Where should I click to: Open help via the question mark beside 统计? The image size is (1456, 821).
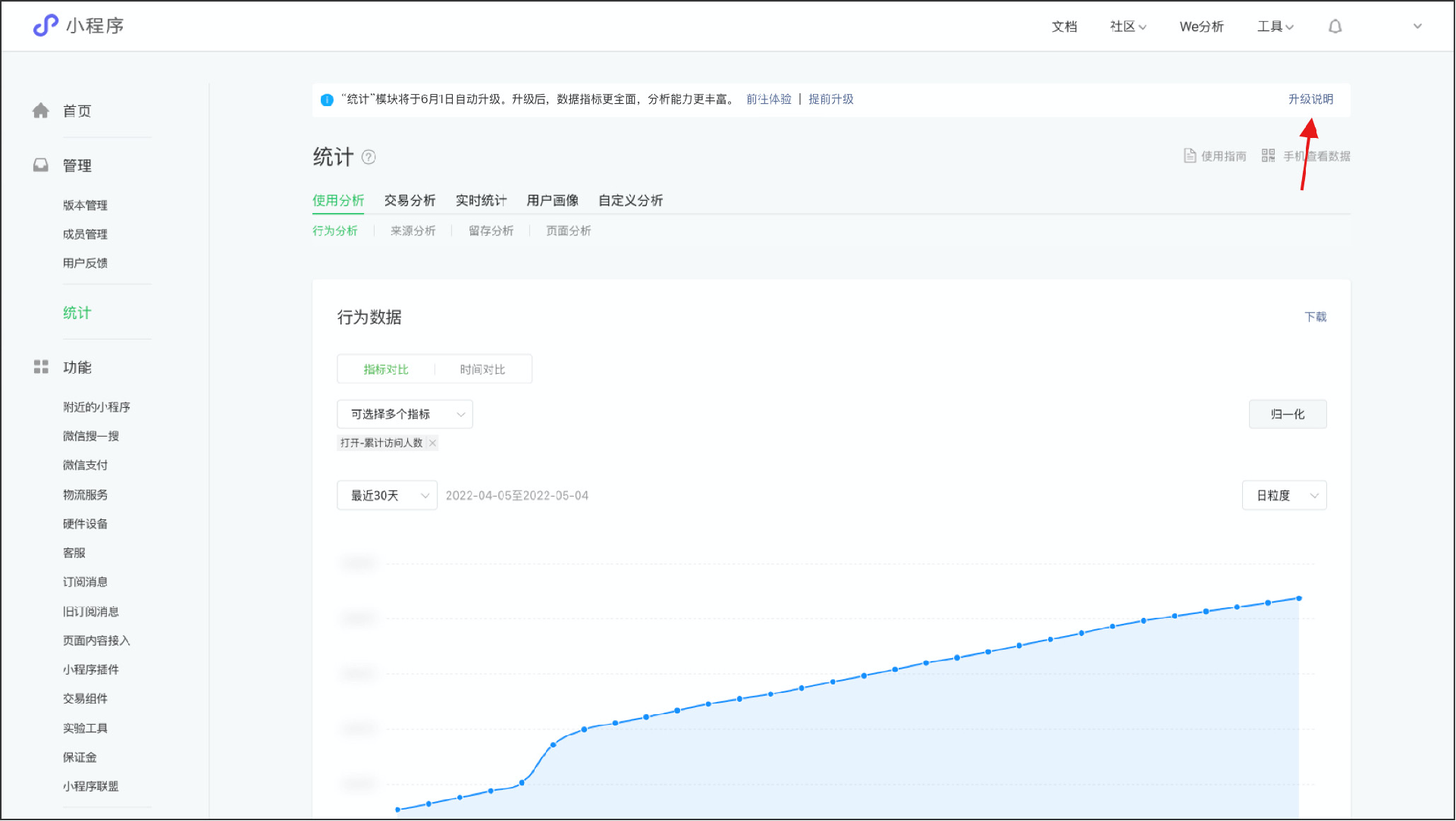[369, 158]
